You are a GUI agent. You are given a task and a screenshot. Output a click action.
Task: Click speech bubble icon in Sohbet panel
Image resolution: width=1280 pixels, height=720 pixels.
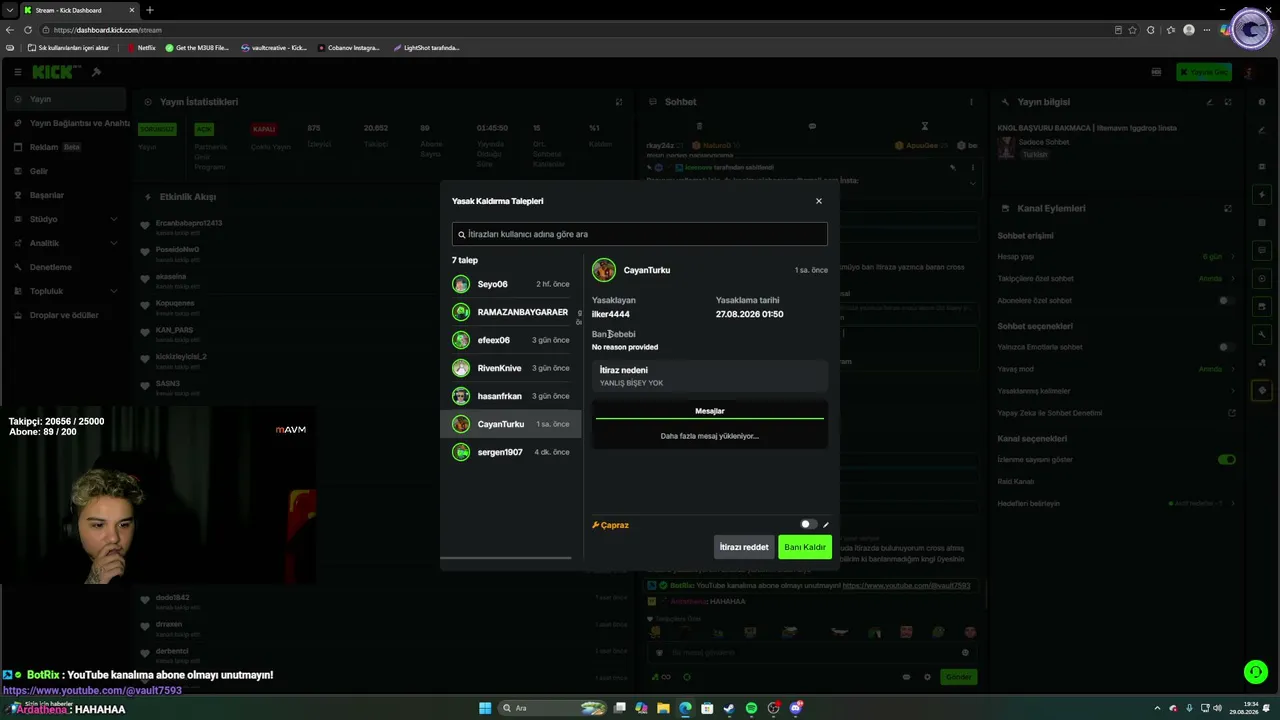pyautogui.click(x=812, y=126)
